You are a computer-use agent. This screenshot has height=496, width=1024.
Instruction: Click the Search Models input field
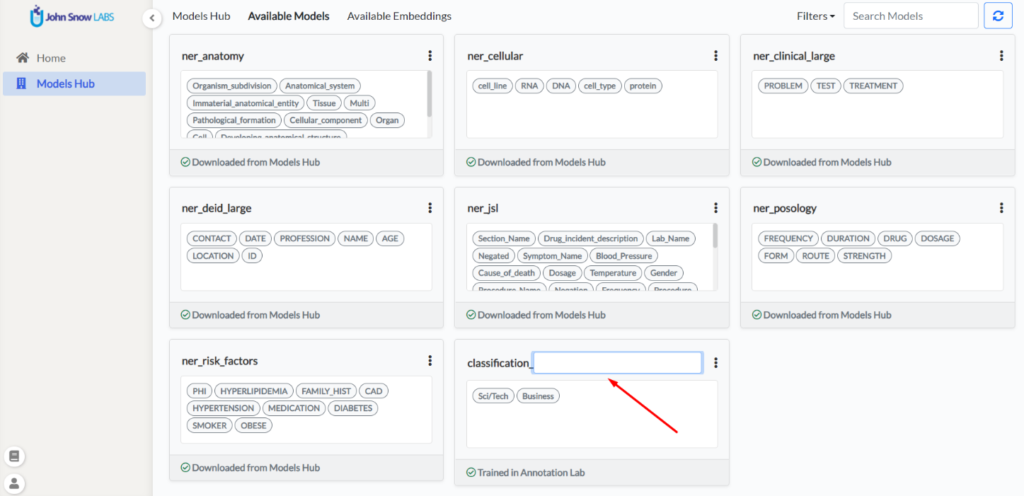(911, 16)
